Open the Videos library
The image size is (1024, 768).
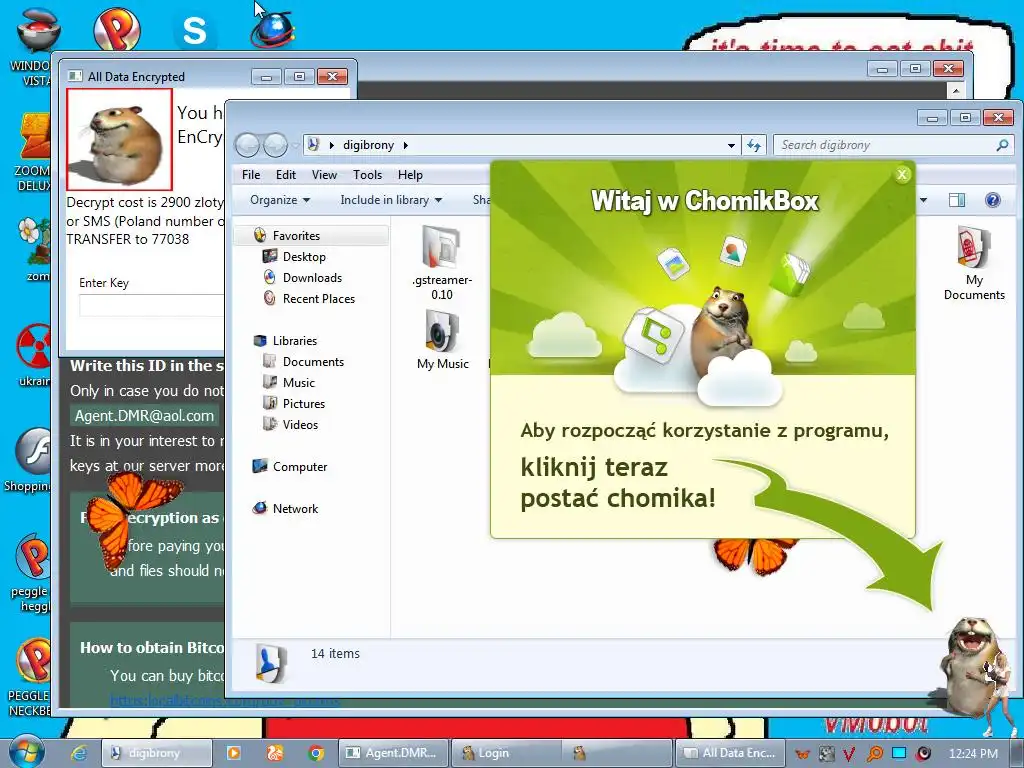pos(300,424)
